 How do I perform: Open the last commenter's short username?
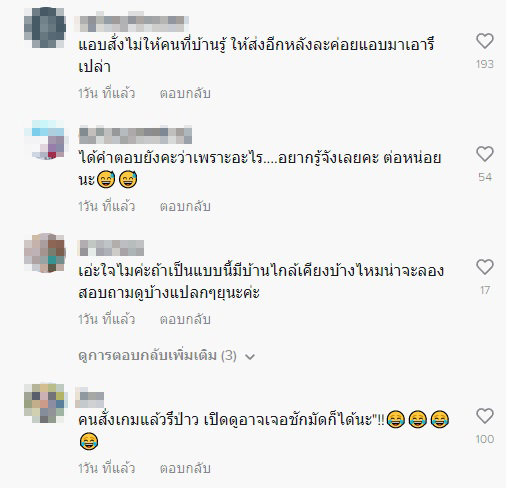[x=89, y=397]
